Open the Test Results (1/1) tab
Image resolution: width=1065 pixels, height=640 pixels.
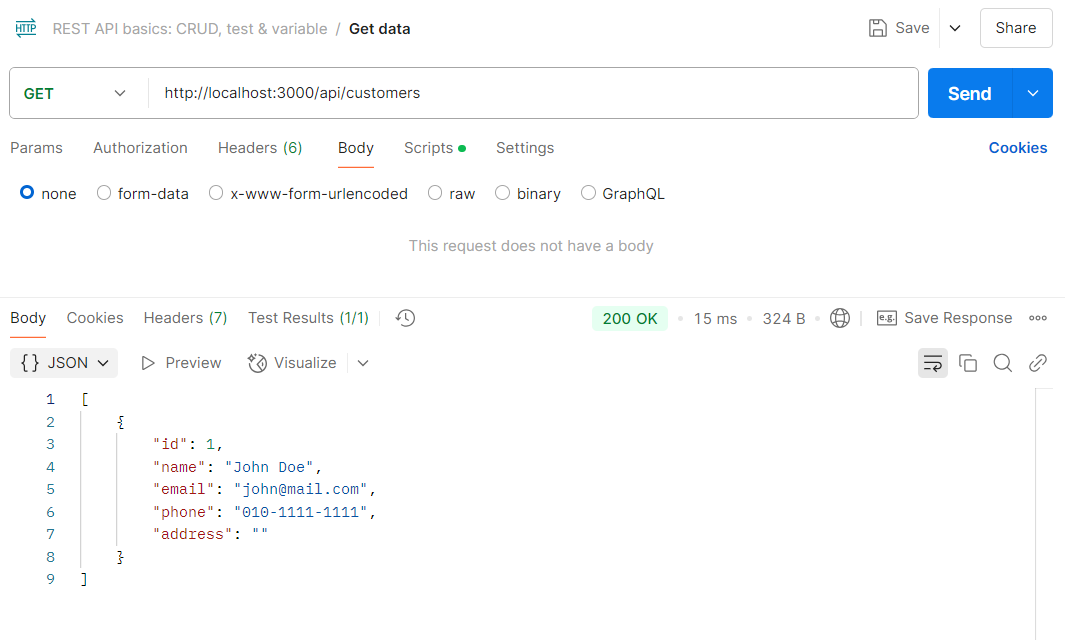(308, 318)
